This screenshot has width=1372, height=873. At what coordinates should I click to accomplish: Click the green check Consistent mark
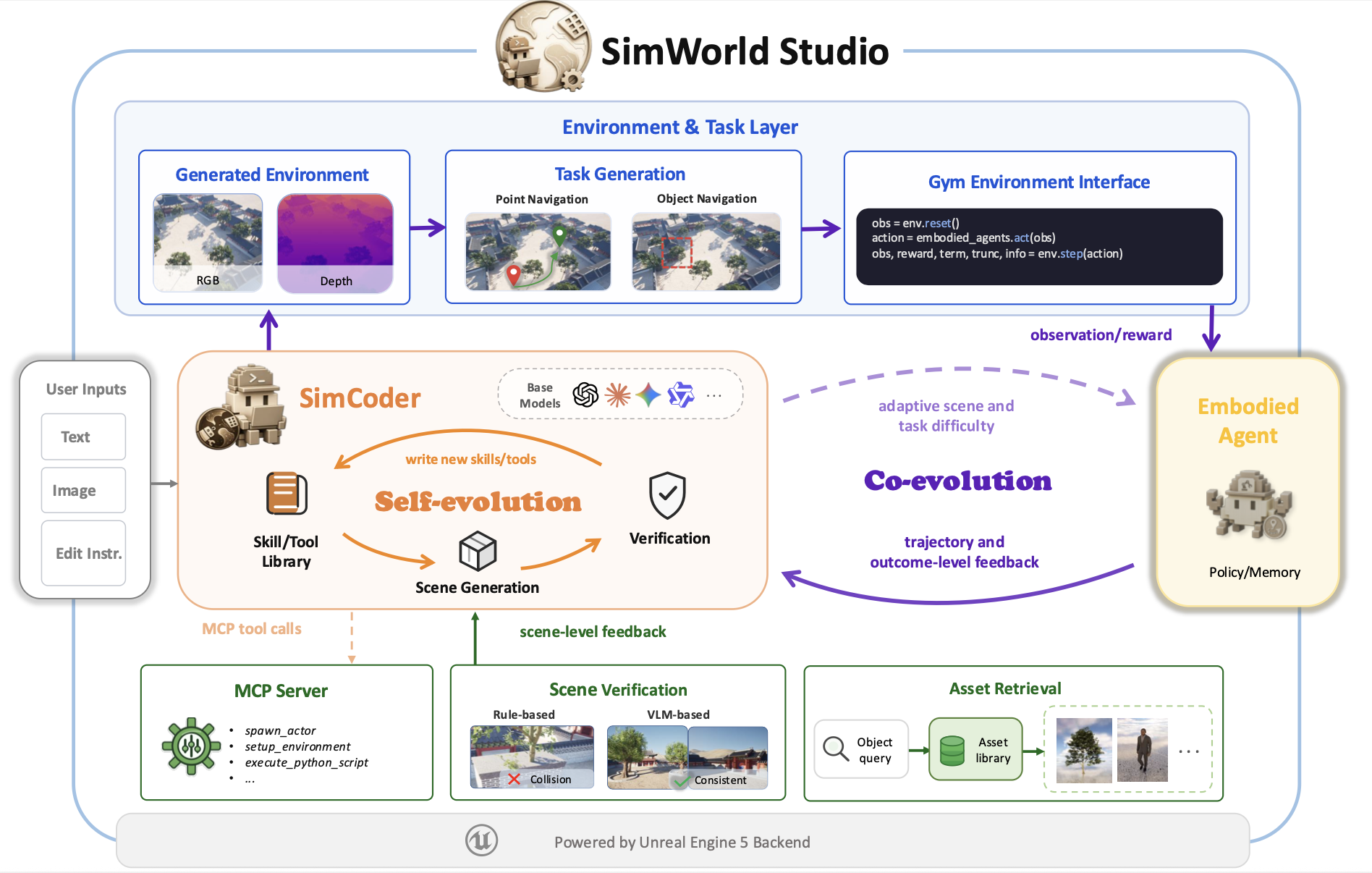[x=680, y=781]
